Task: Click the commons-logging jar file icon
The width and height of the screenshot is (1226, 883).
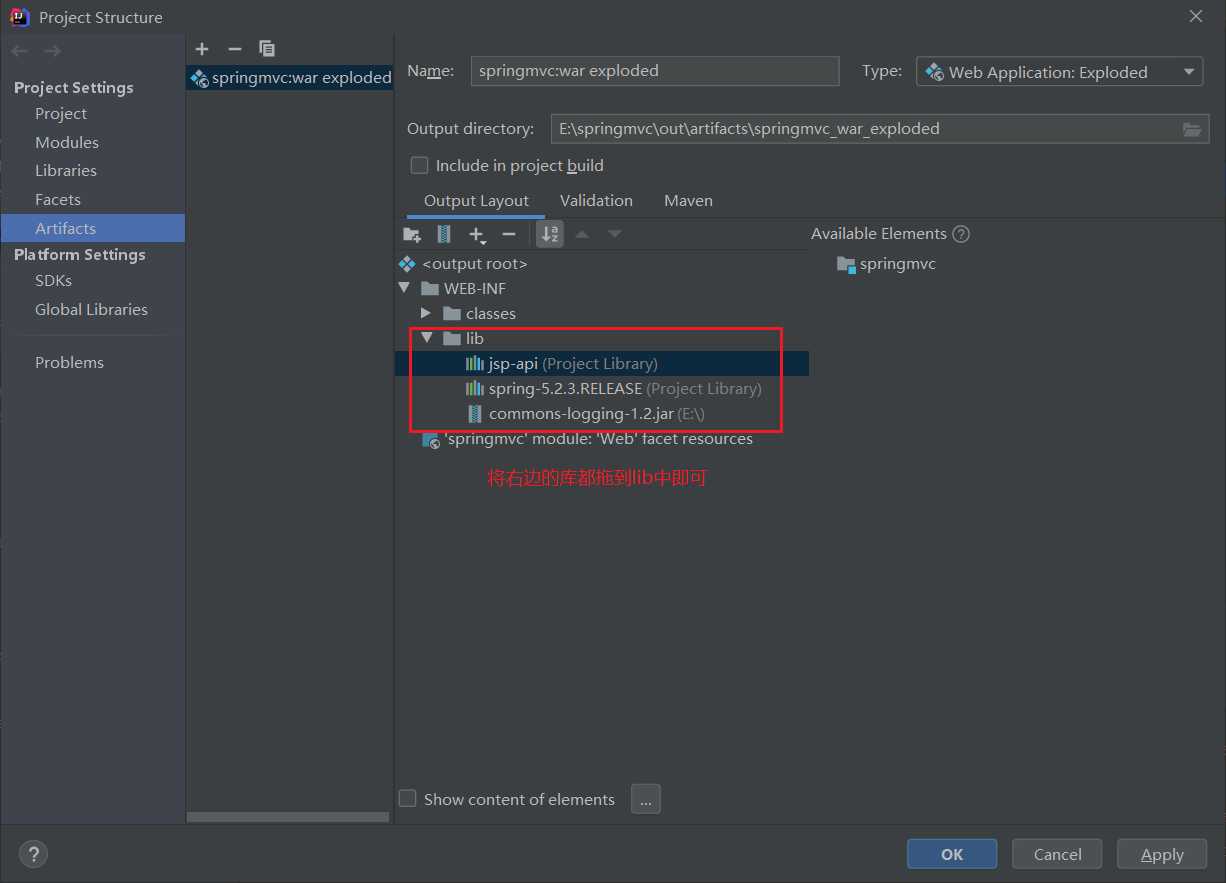Action: click(x=475, y=414)
